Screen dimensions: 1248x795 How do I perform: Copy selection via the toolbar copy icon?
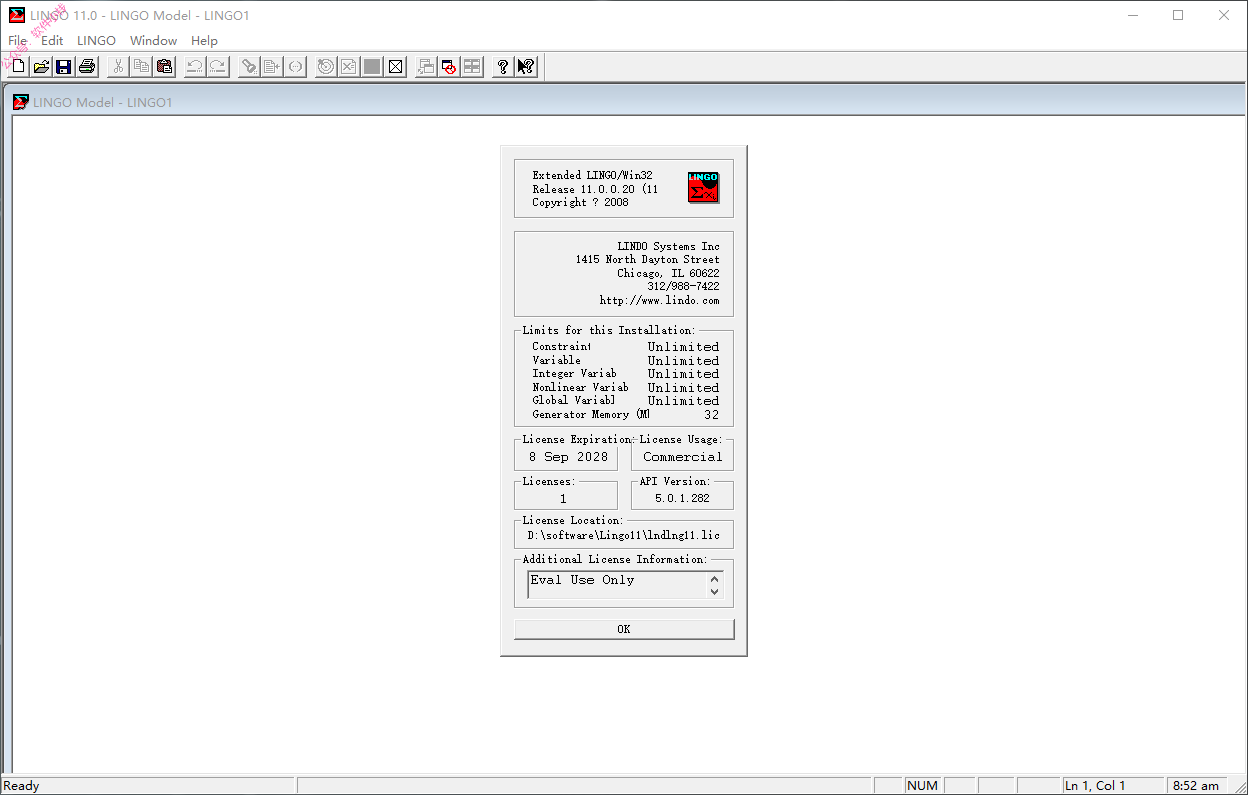(141, 67)
